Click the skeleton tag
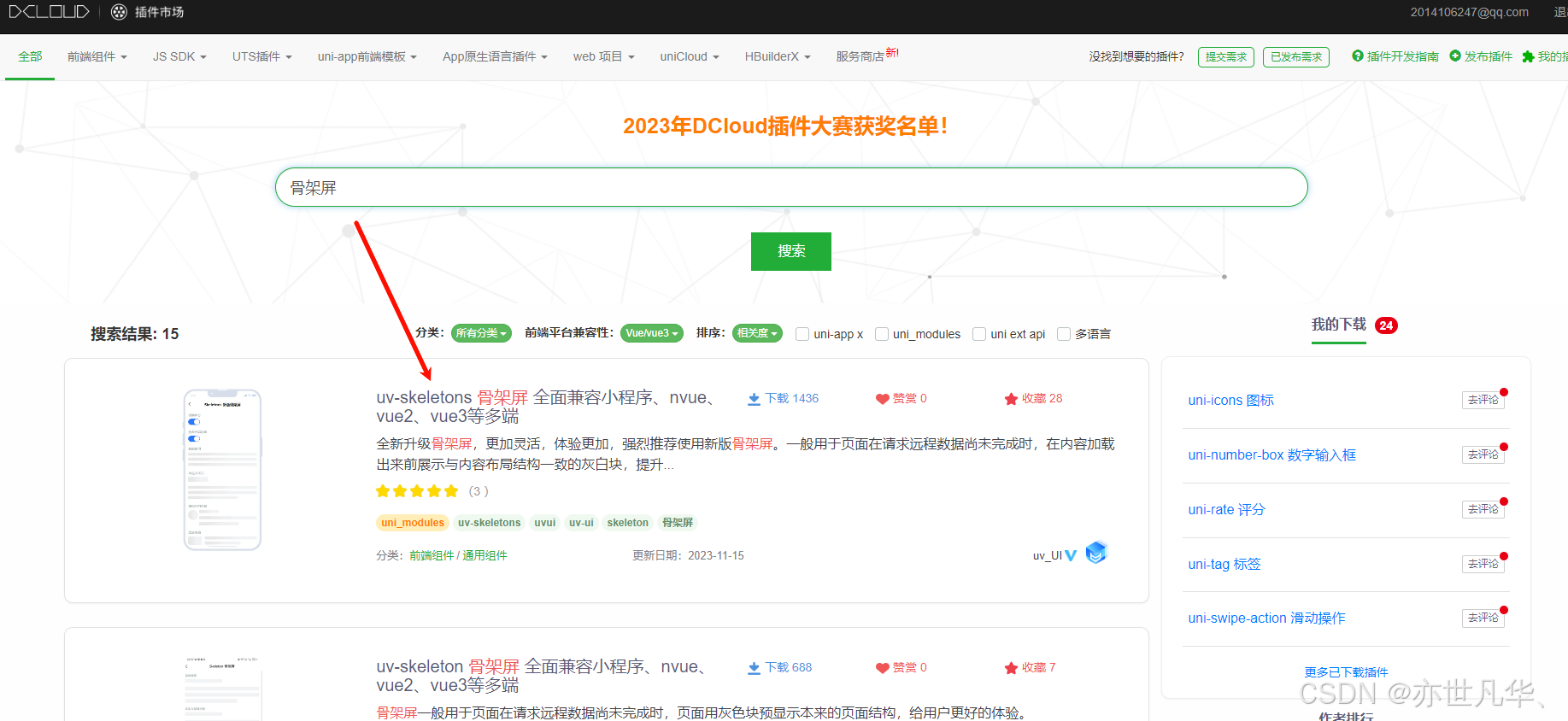1568x721 pixels. tap(627, 523)
